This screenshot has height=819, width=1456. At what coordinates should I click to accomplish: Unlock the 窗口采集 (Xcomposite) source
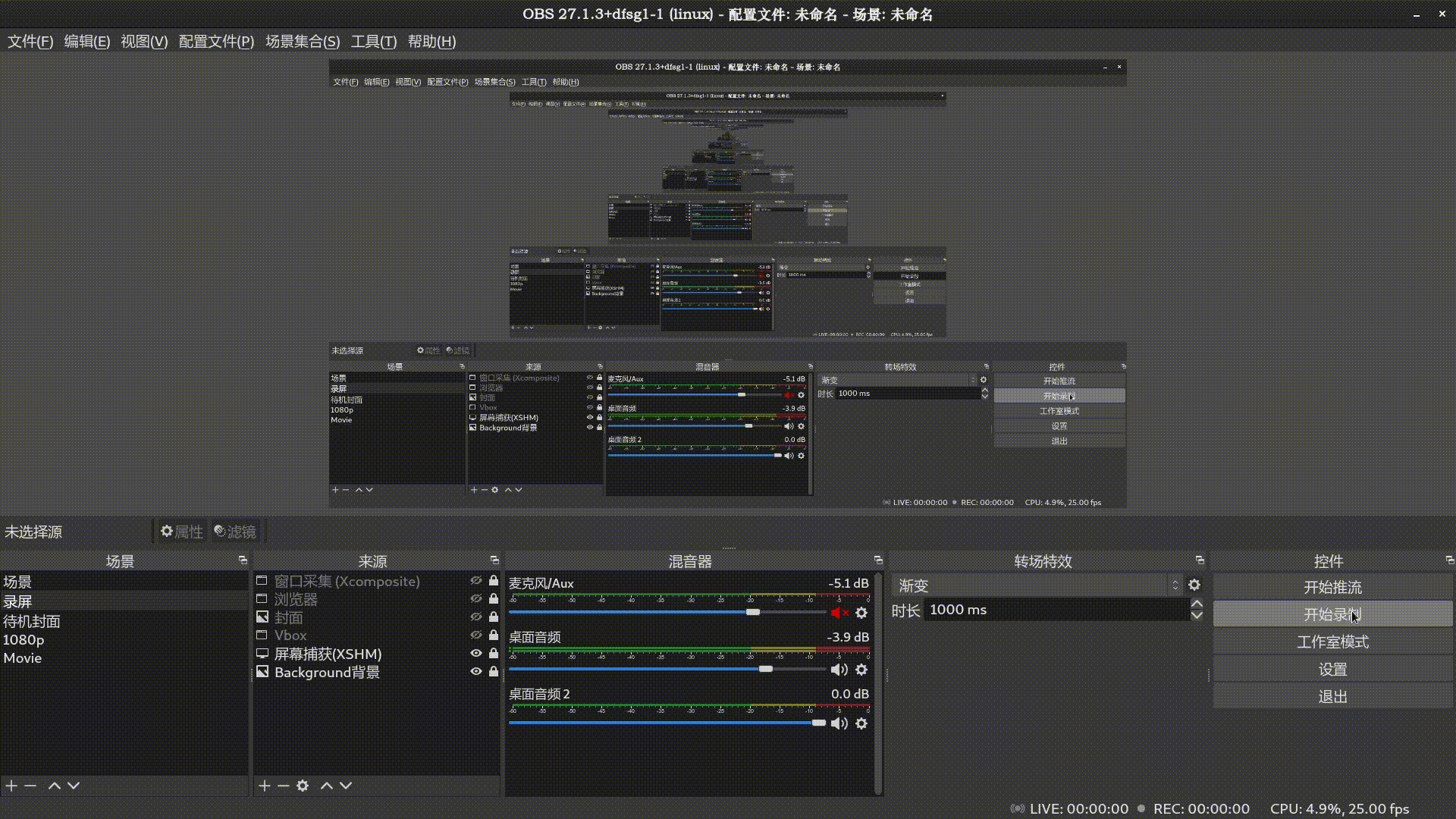point(494,580)
